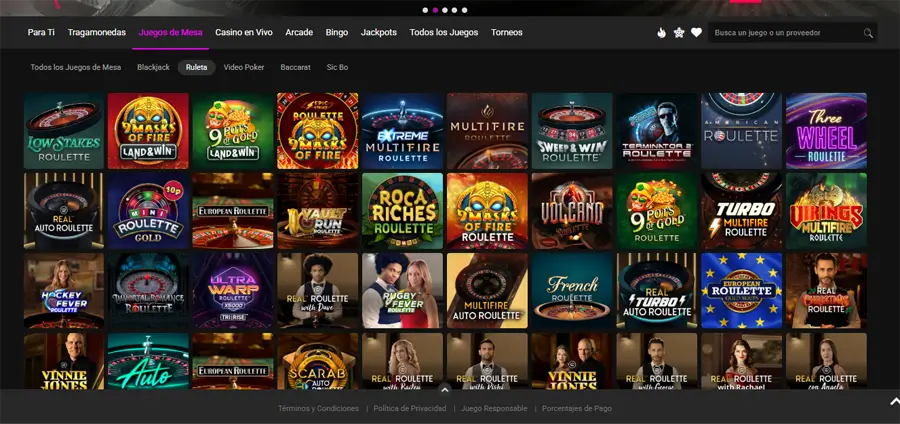Launch Hockey Fever Roulette
900x424 pixels.
(64, 291)
